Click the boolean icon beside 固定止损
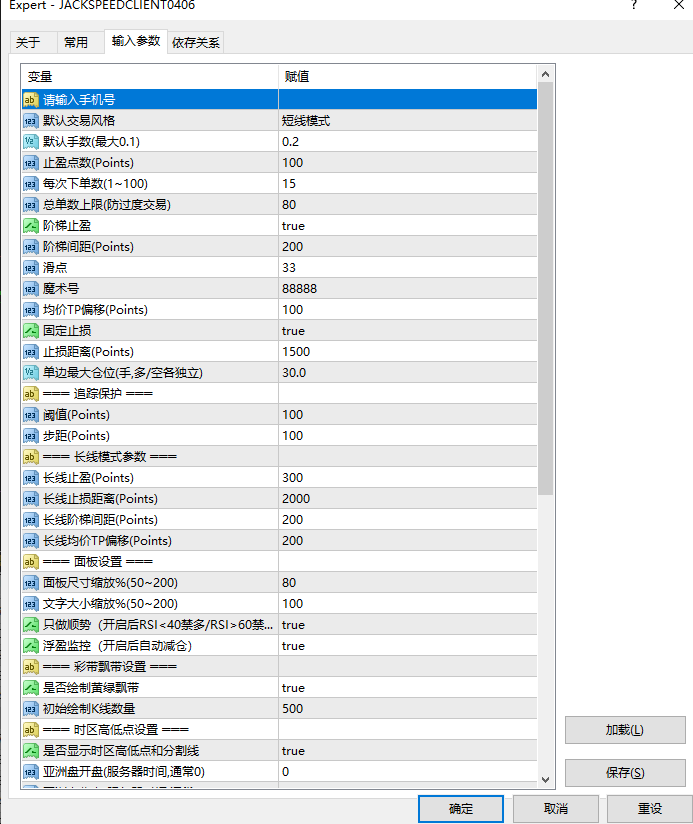This screenshot has height=824, width=693. click(30, 331)
